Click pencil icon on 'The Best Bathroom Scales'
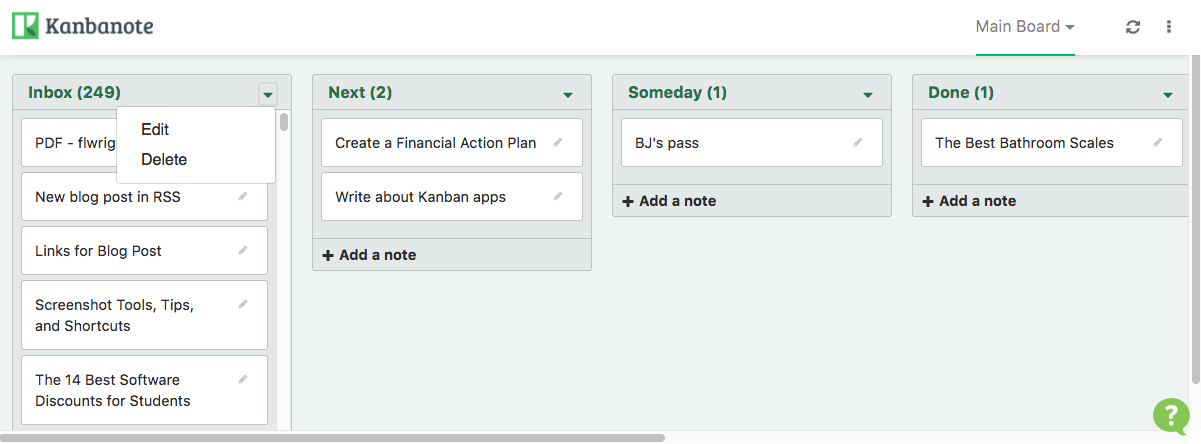This screenshot has width=1201, height=444. pos(1158,143)
